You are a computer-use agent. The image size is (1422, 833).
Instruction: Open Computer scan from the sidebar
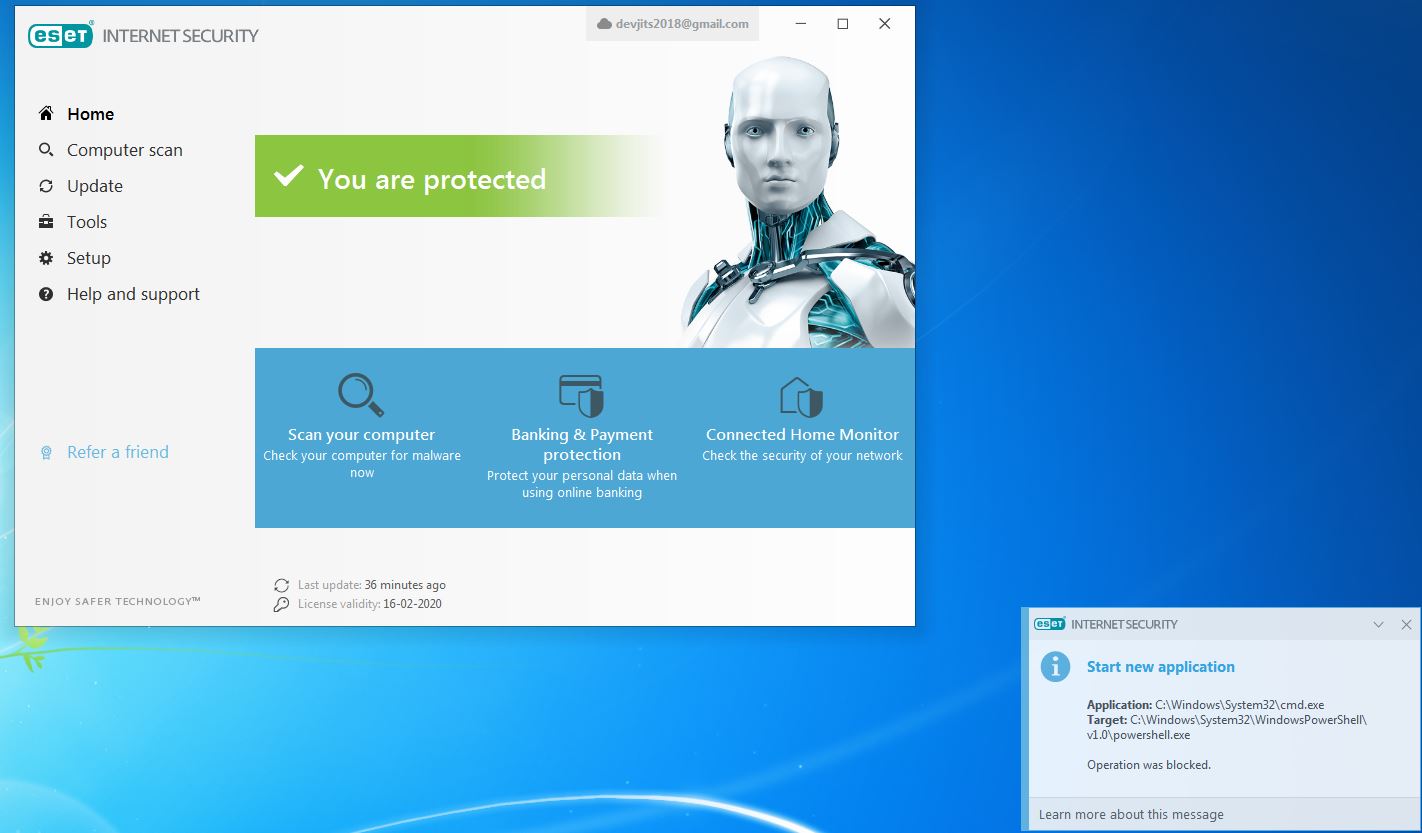[124, 150]
